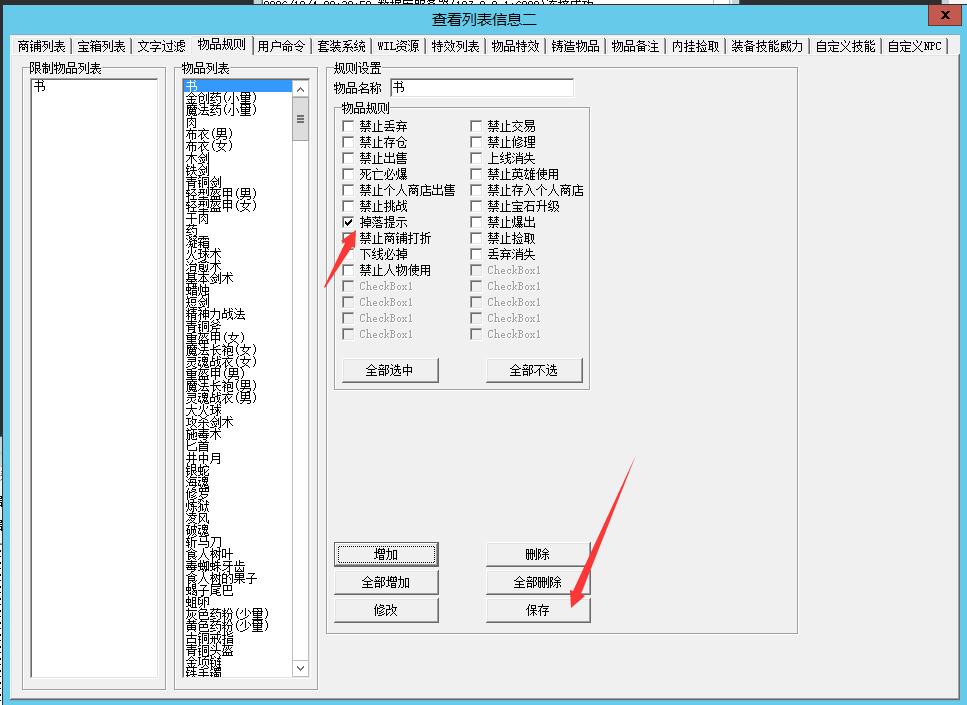The image size is (967, 705).
Task: Open the 铸造物品 tab
Action: point(575,46)
